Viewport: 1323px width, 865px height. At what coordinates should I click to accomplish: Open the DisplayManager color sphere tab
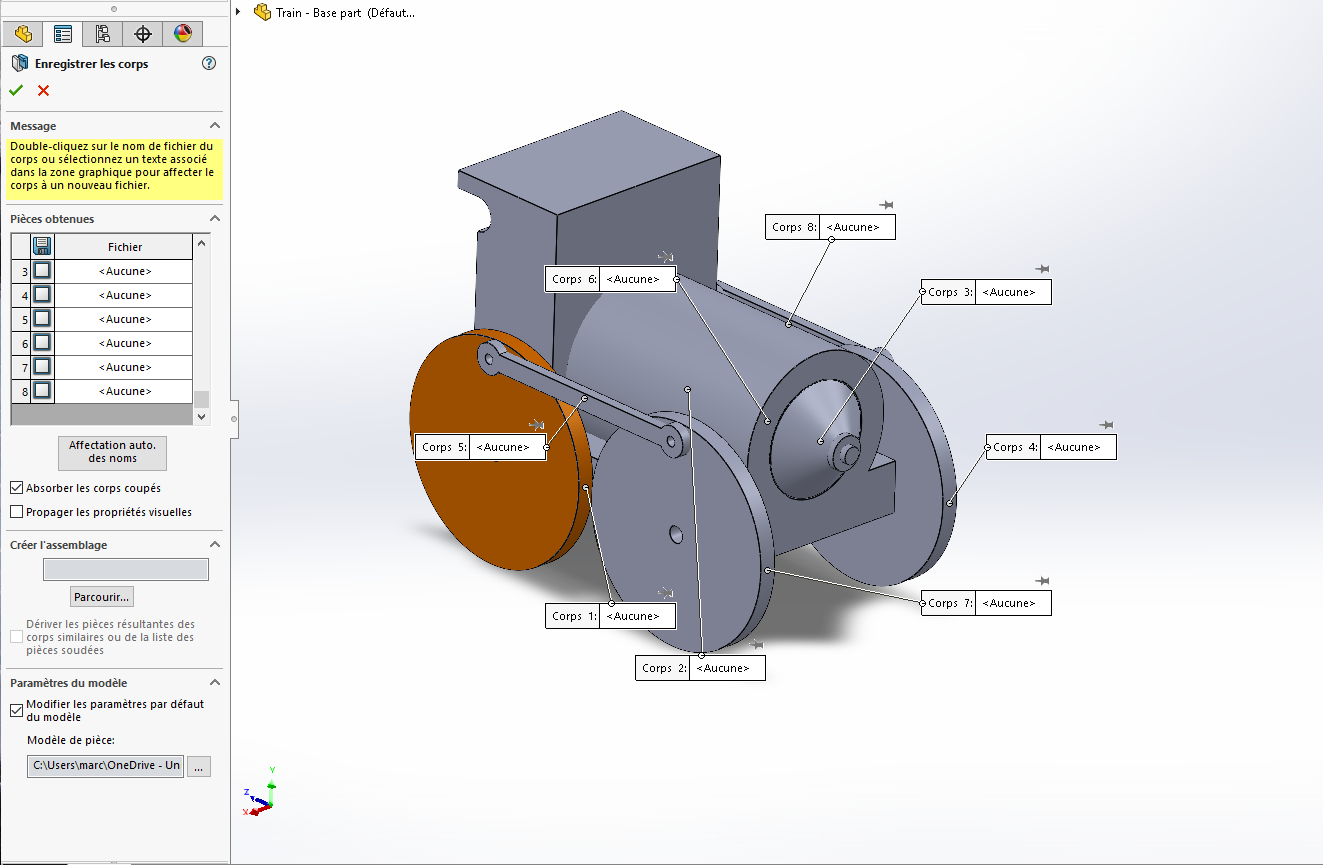[182, 34]
